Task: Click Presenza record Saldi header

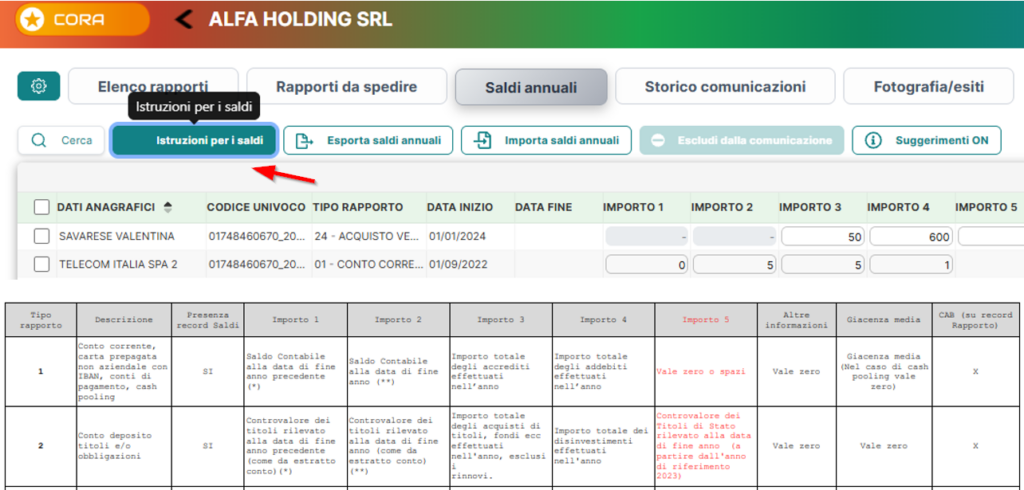Action: tap(207, 319)
